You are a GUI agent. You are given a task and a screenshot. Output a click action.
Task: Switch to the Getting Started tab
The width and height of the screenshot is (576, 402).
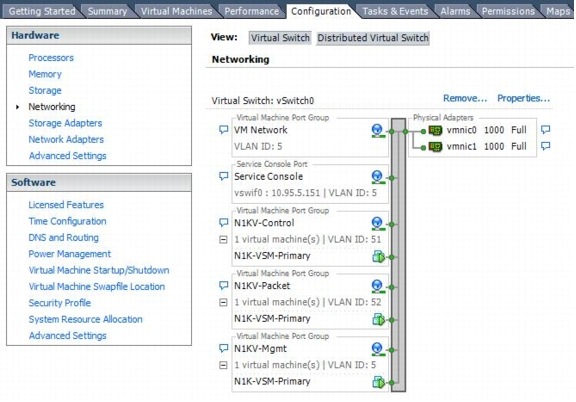click(x=42, y=11)
